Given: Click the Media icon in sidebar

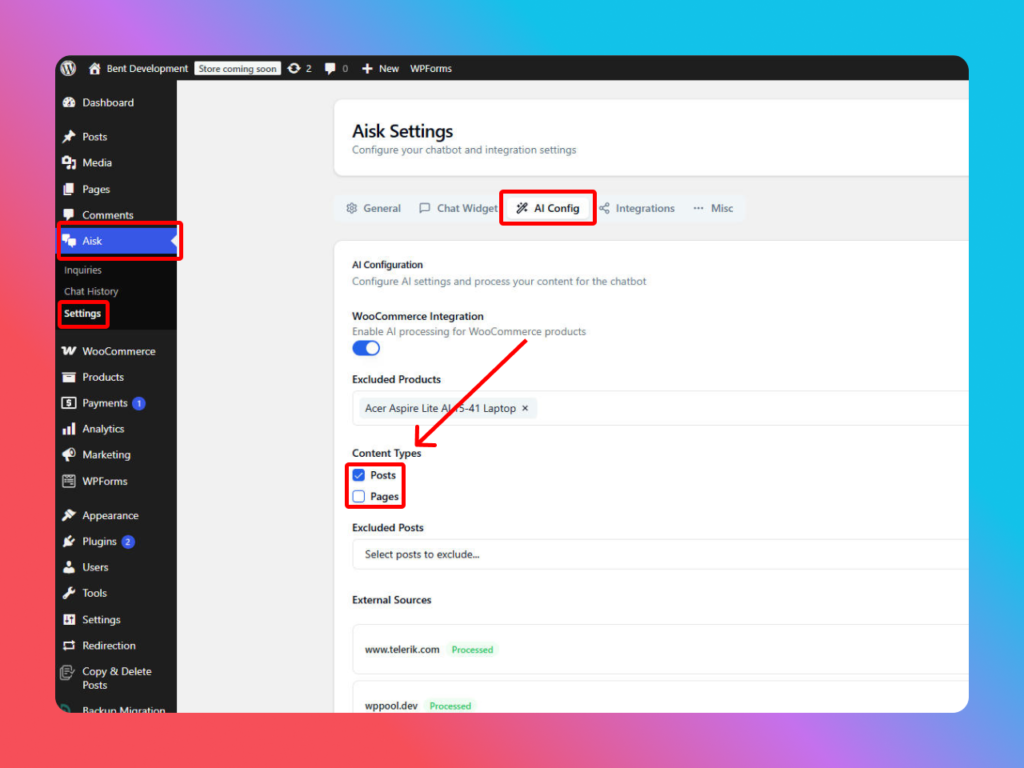Looking at the screenshot, I should click(x=69, y=163).
